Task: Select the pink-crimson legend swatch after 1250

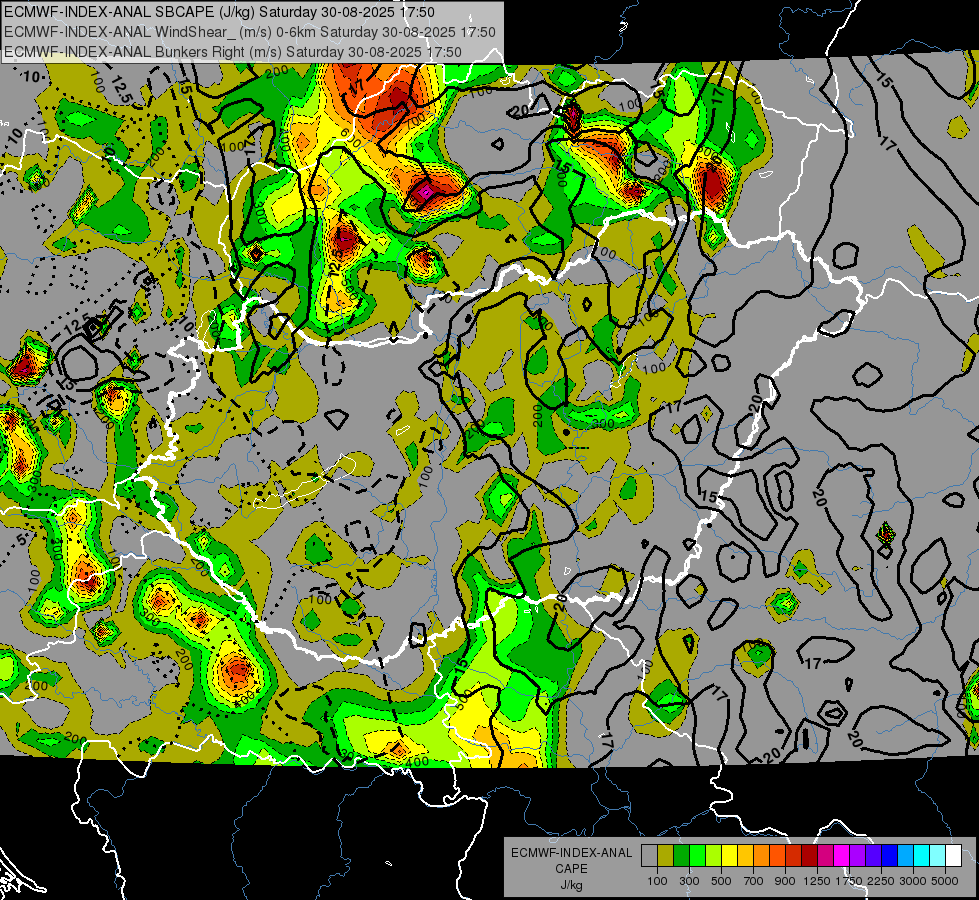Action: [825, 855]
